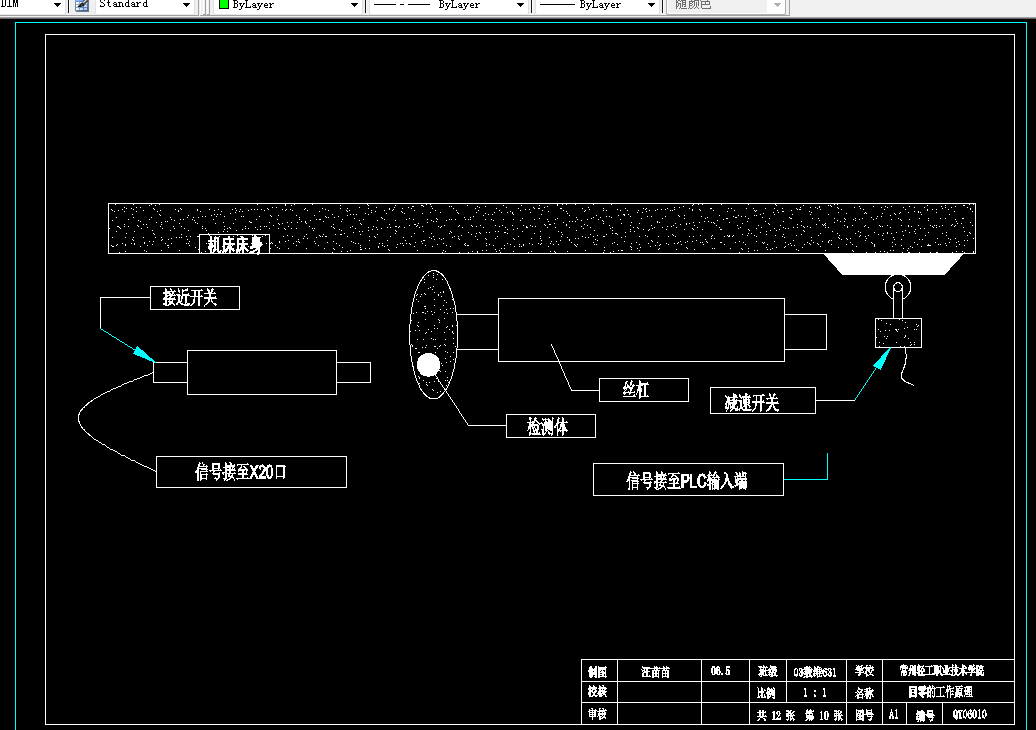Open the linetype ByLayer dropdown
1036x730 pixels.
point(518,6)
